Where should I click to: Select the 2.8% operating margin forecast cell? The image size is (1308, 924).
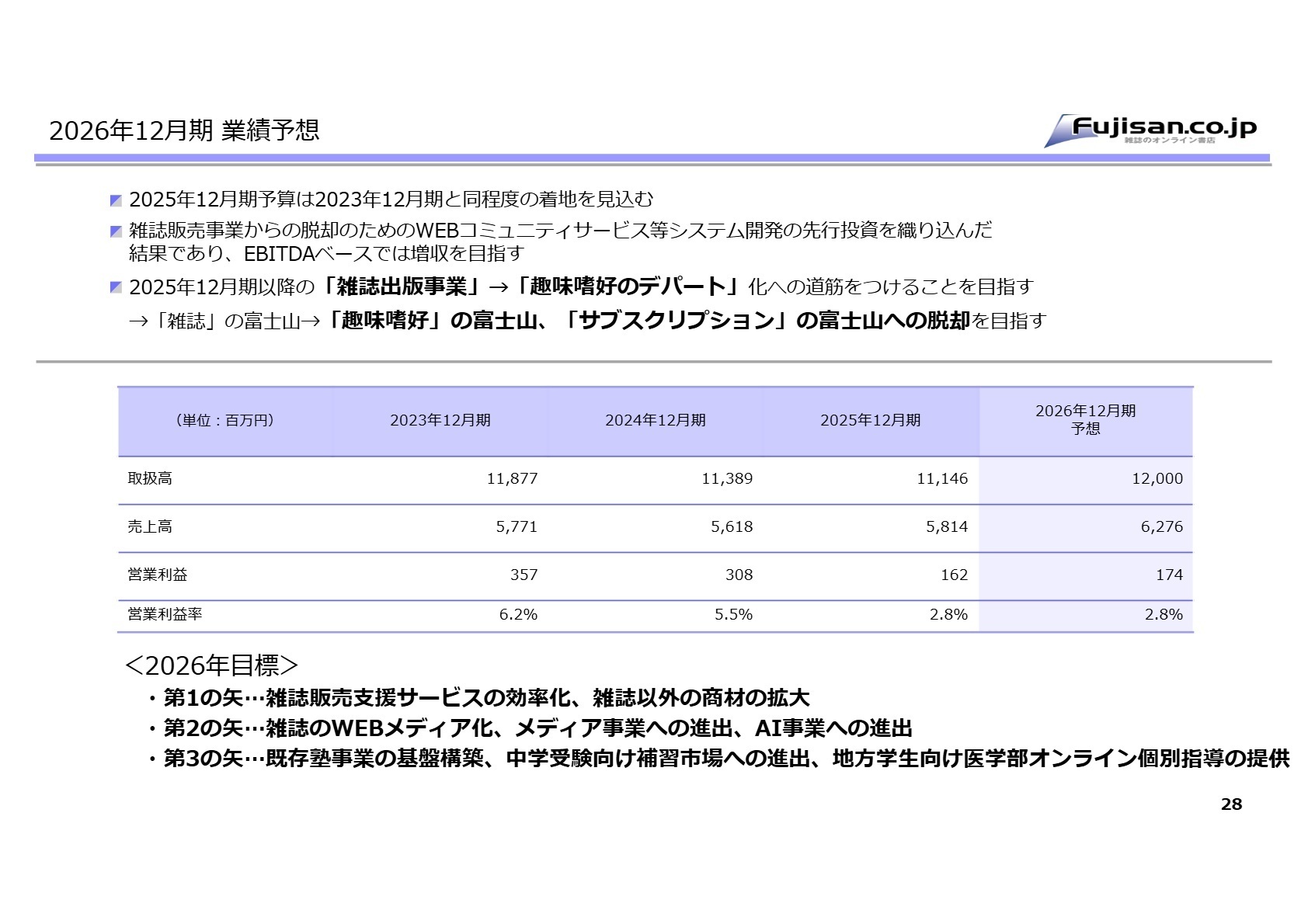click(1163, 614)
